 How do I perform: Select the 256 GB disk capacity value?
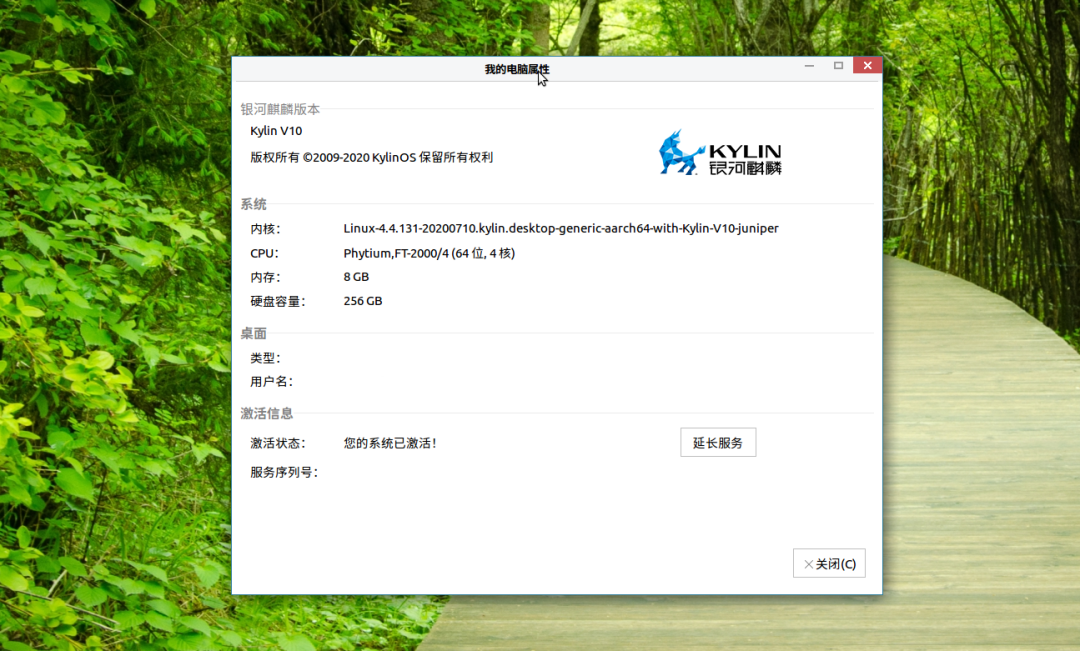(x=363, y=301)
